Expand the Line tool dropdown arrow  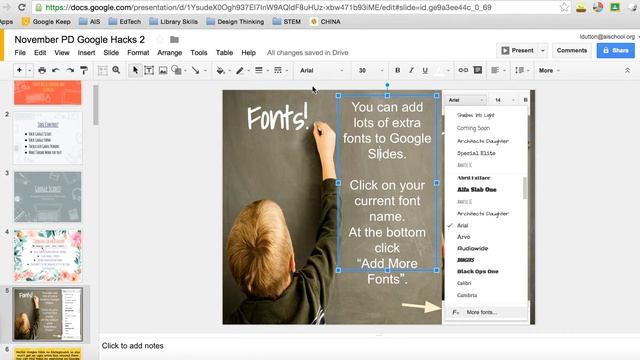(x=205, y=71)
